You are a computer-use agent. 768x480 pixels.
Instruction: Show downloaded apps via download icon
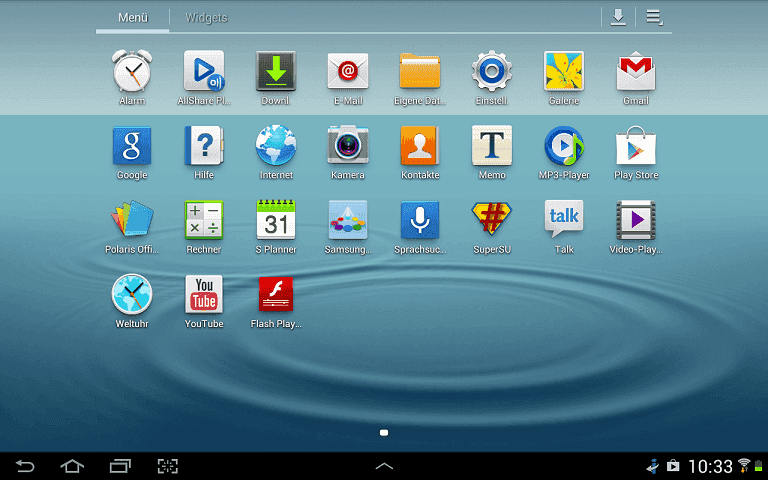(618, 17)
